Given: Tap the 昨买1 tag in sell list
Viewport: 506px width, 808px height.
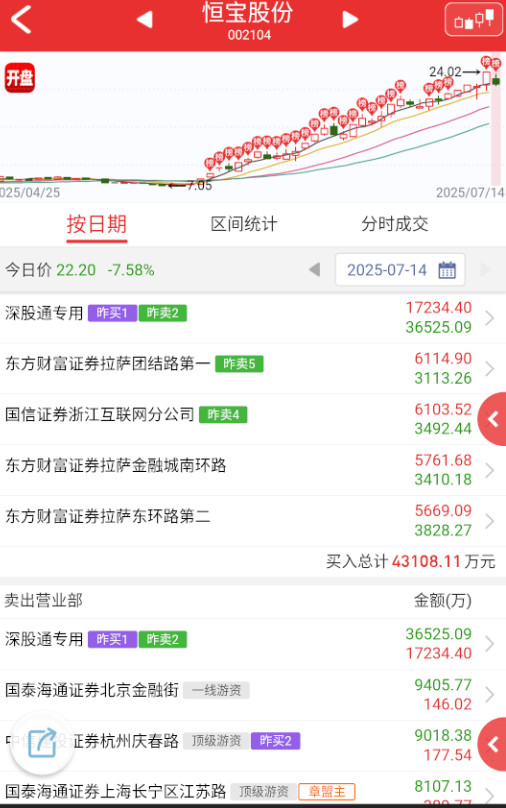Looking at the screenshot, I should click(x=112, y=639).
